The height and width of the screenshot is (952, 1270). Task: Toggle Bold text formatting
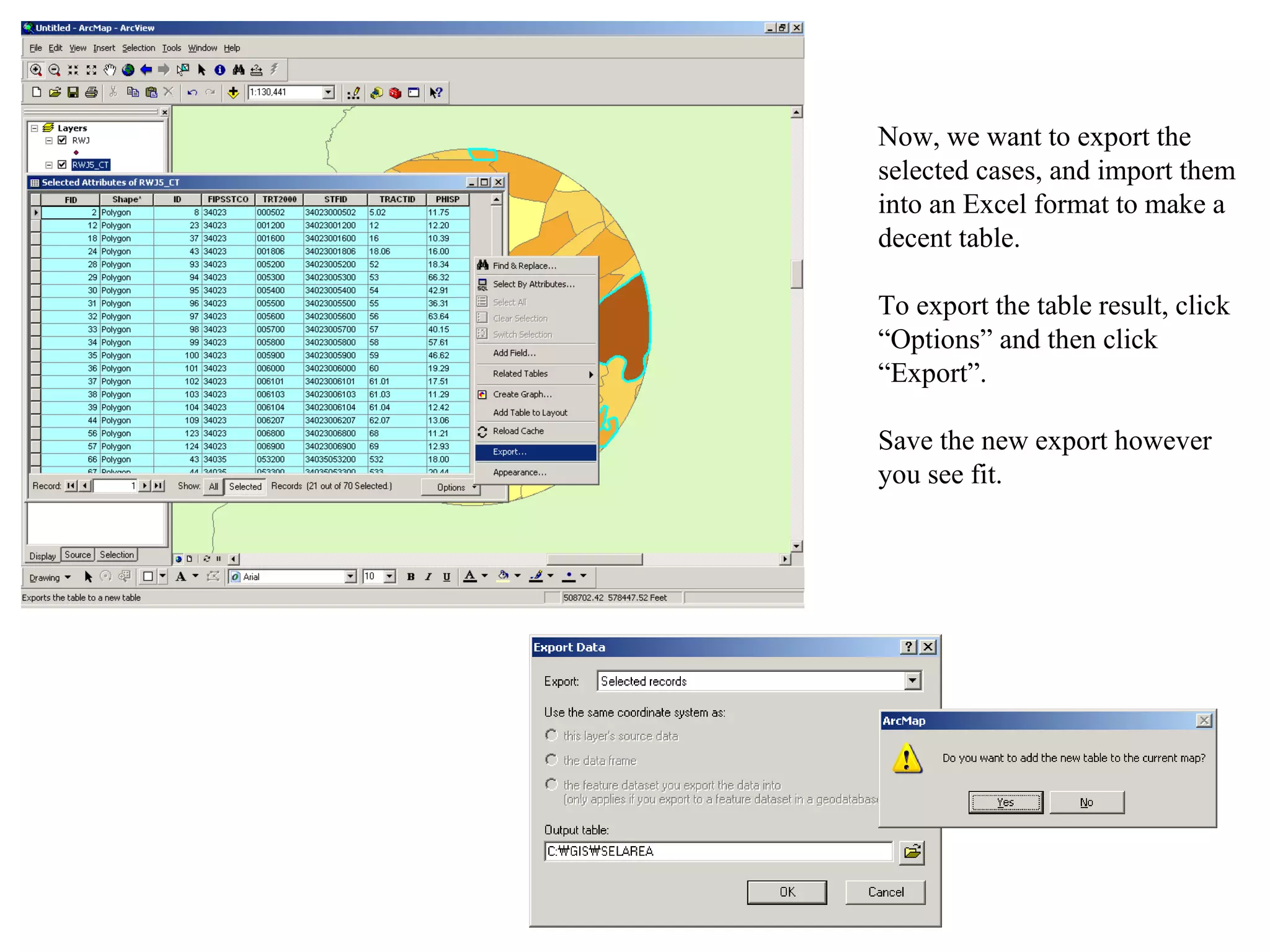(x=411, y=576)
